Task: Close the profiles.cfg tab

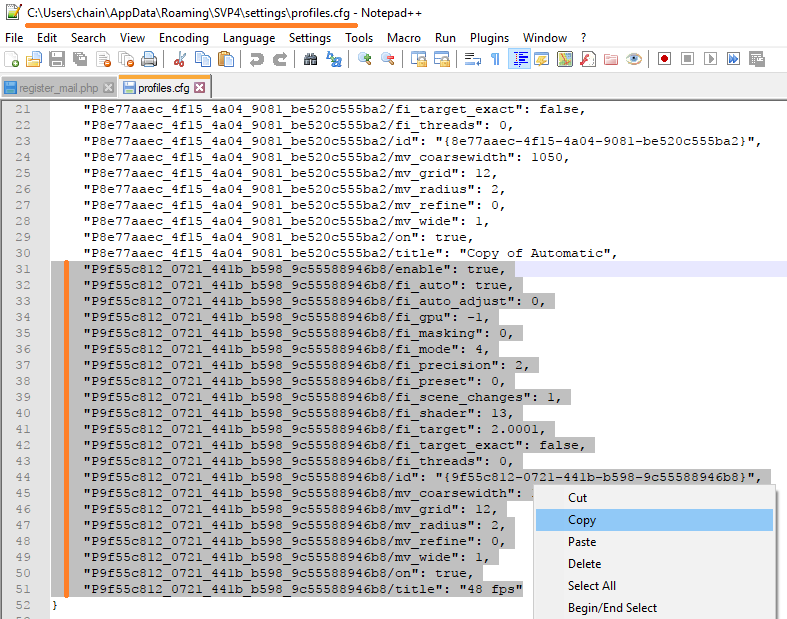Action: pos(199,87)
